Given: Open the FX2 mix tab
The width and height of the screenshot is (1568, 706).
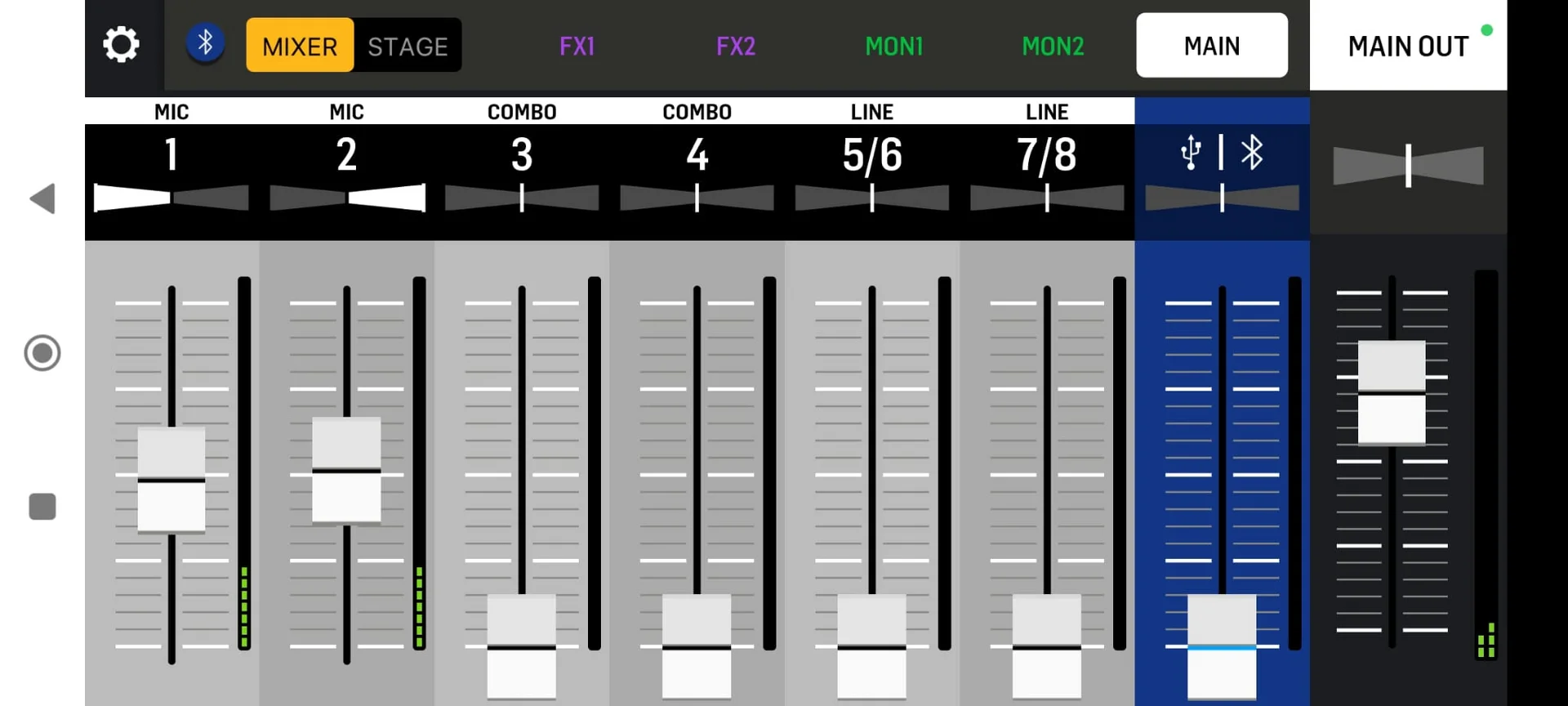Looking at the screenshot, I should 736,46.
